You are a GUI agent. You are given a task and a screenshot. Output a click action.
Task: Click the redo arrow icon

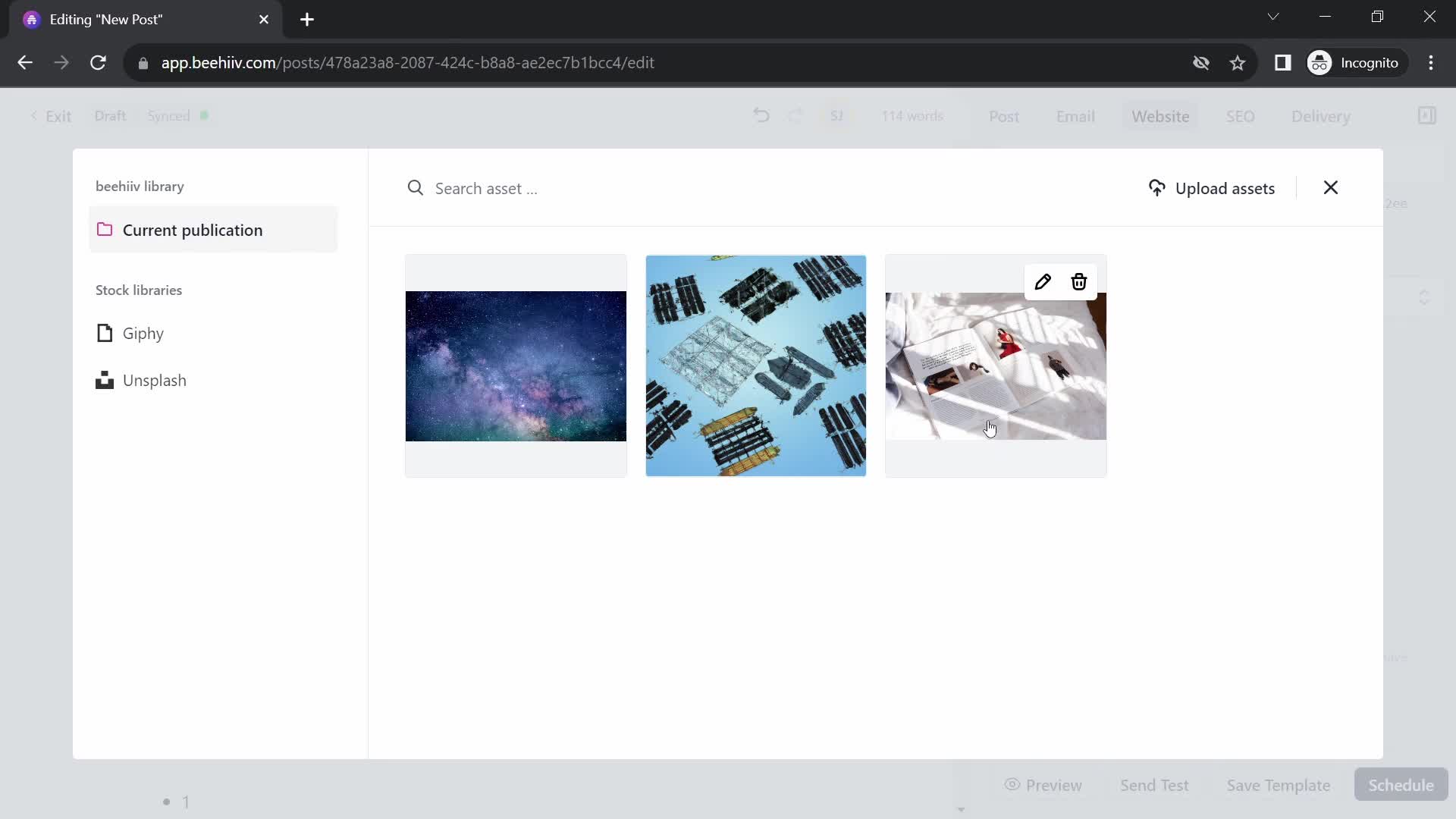tap(795, 116)
